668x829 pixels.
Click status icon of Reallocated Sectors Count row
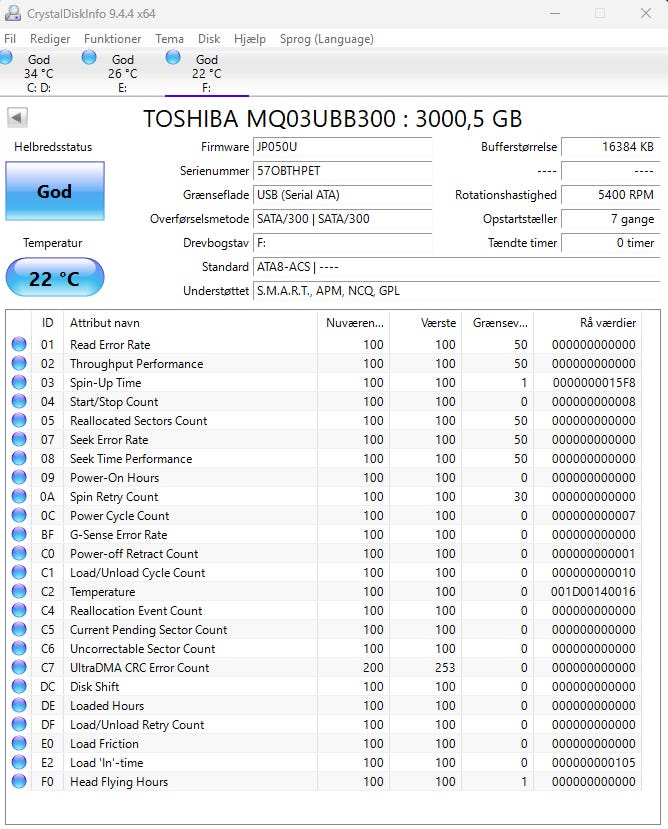pos(19,420)
